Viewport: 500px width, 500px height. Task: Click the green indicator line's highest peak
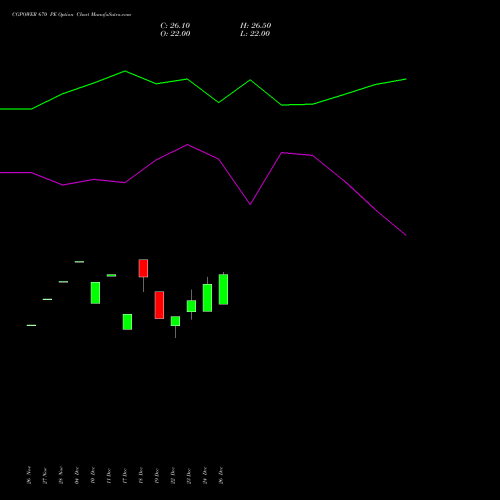coord(125,71)
